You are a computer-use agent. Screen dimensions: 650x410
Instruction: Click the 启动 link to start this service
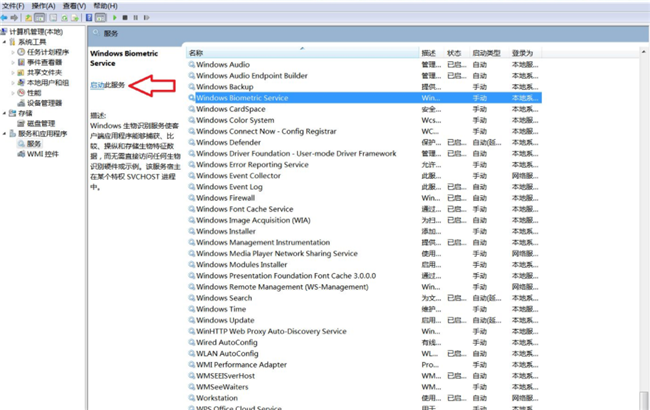tap(97, 86)
